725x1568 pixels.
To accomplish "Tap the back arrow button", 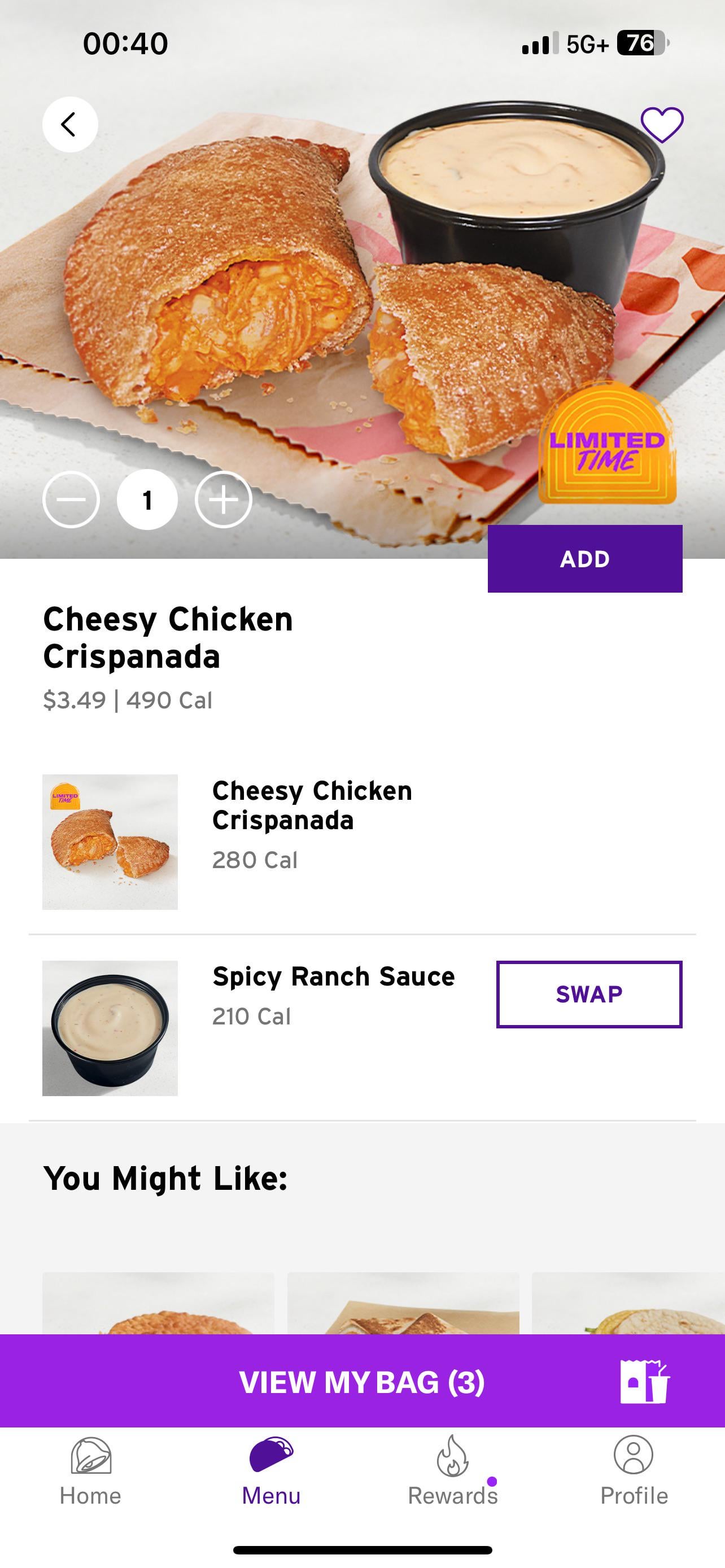I will 70,124.
